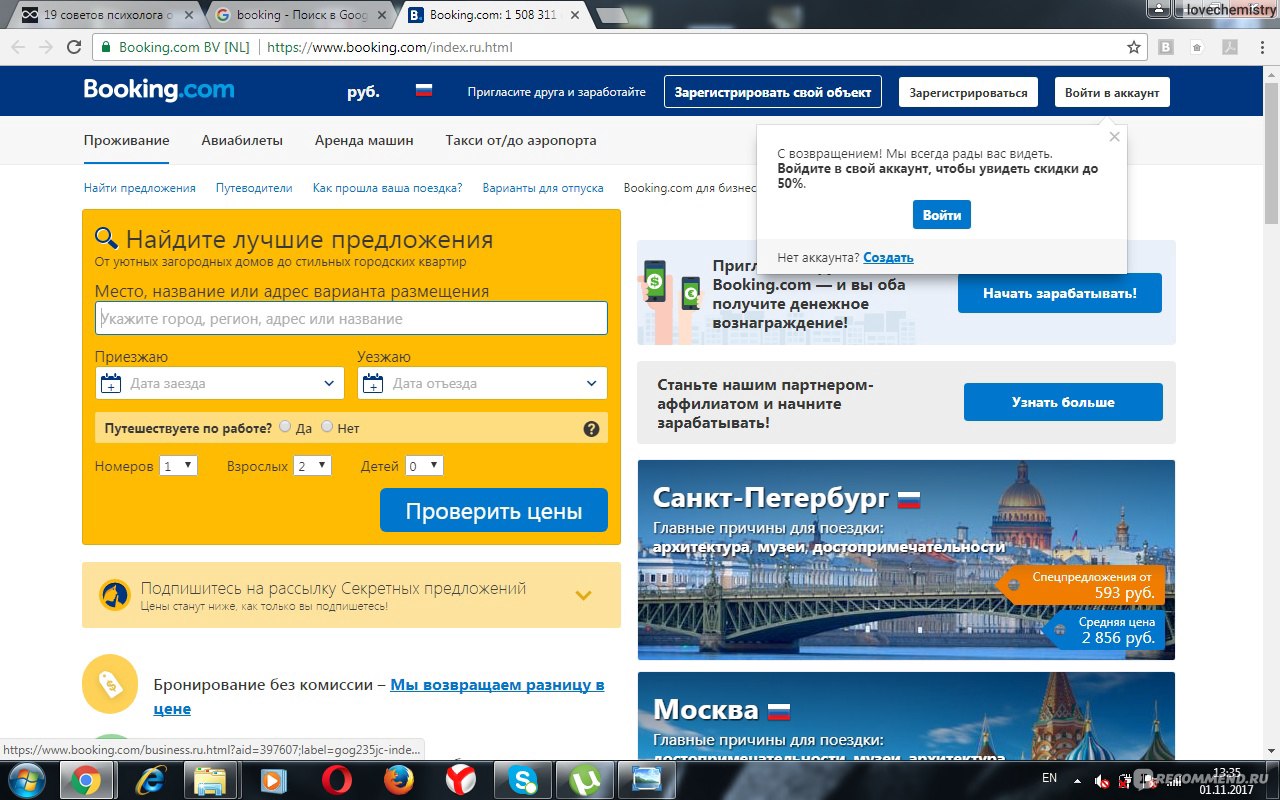Open the руб. currency selector
Image resolution: width=1280 pixels, height=800 pixels.
(x=363, y=92)
